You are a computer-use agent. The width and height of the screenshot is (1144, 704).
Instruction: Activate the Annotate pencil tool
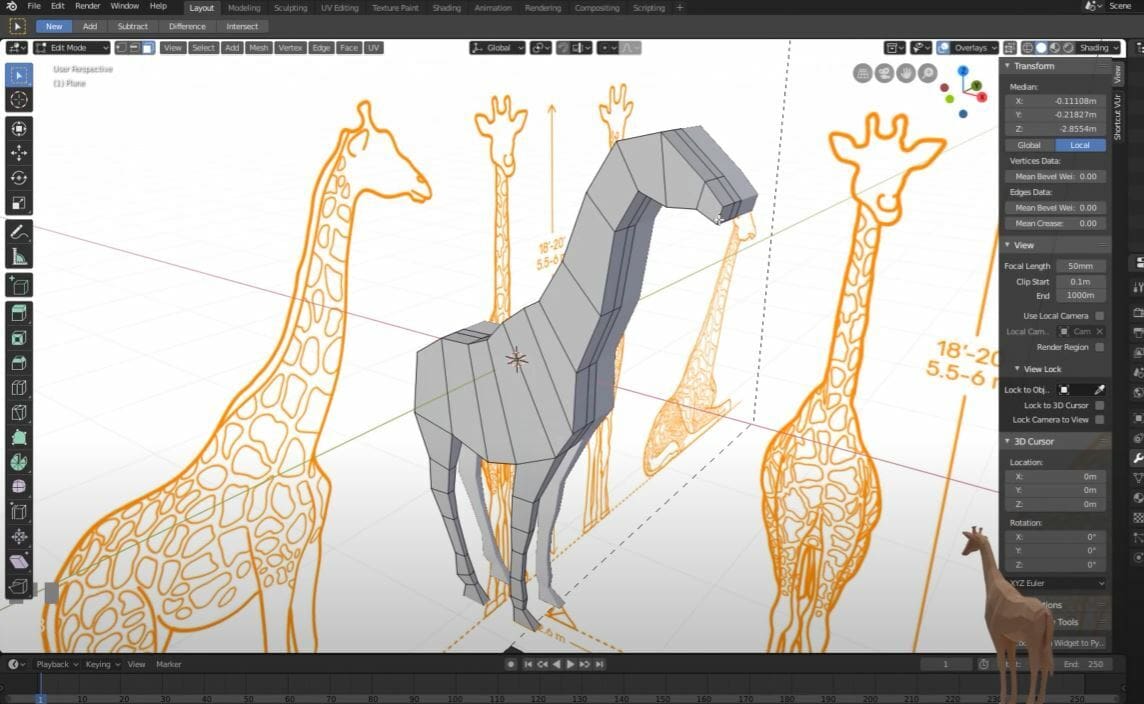[x=19, y=232]
